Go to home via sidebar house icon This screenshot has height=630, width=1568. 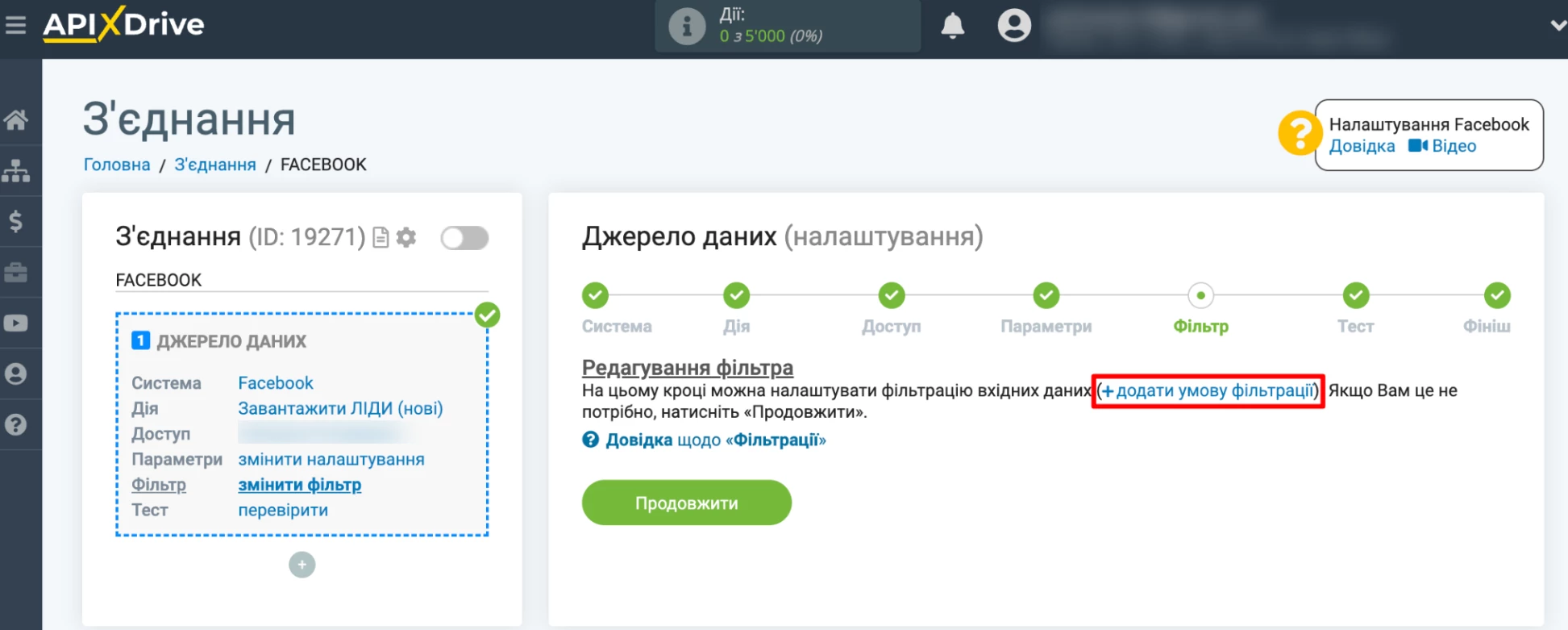pyautogui.click(x=16, y=120)
